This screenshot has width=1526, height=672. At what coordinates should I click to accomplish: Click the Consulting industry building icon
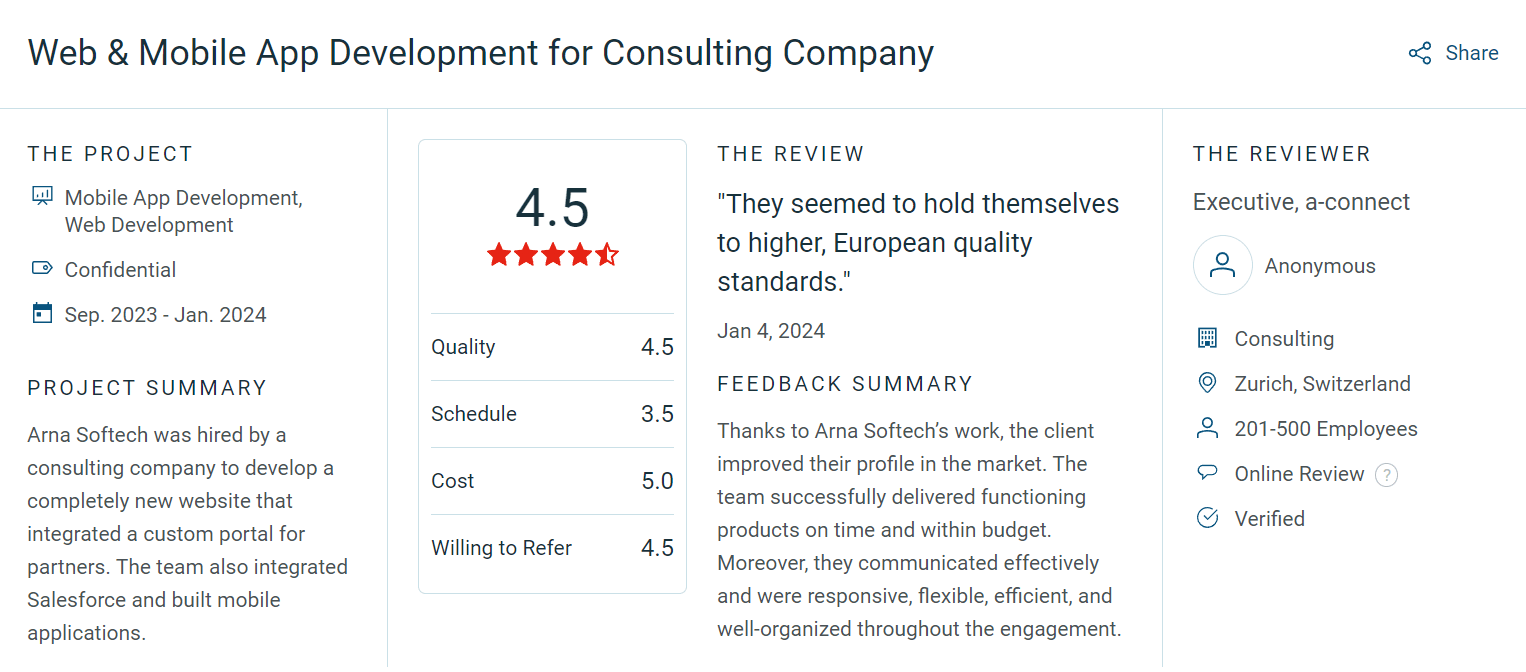[x=1207, y=338]
